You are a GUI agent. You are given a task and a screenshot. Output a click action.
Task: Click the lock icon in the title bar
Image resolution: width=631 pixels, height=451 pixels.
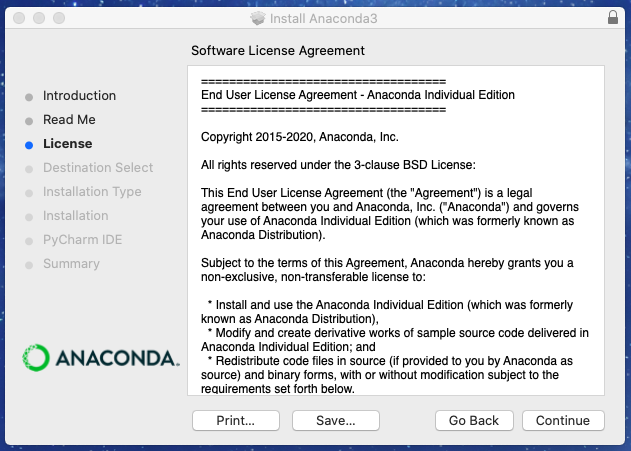(612, 18)
